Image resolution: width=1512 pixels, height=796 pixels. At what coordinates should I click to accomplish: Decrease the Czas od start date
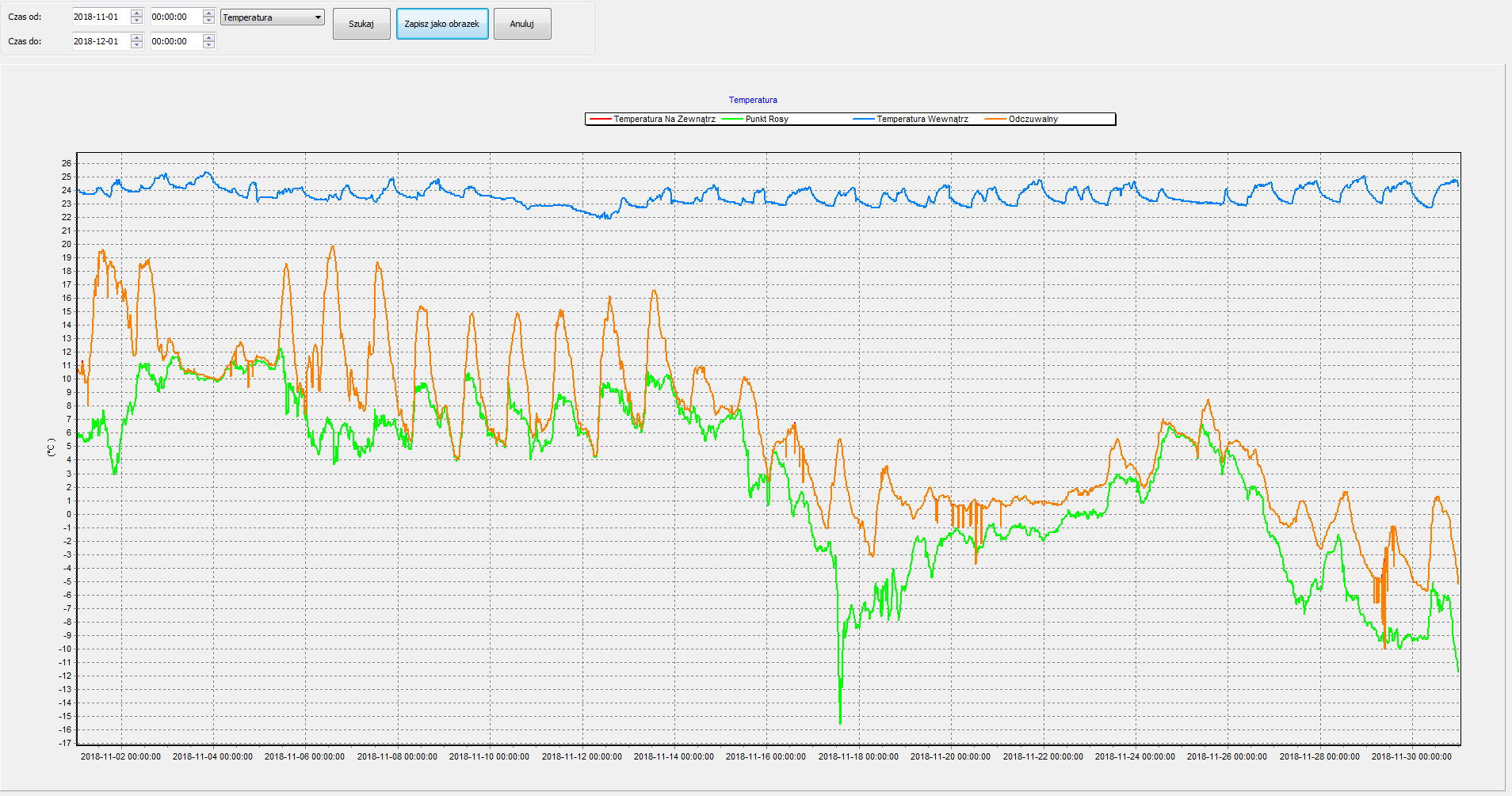click(x=136, y=21)
